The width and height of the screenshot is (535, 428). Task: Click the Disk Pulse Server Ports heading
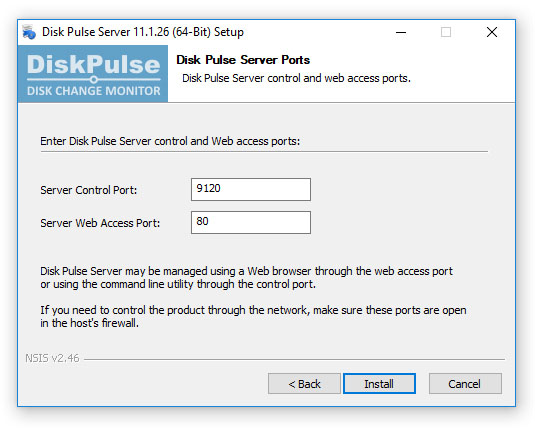[243, 60]
